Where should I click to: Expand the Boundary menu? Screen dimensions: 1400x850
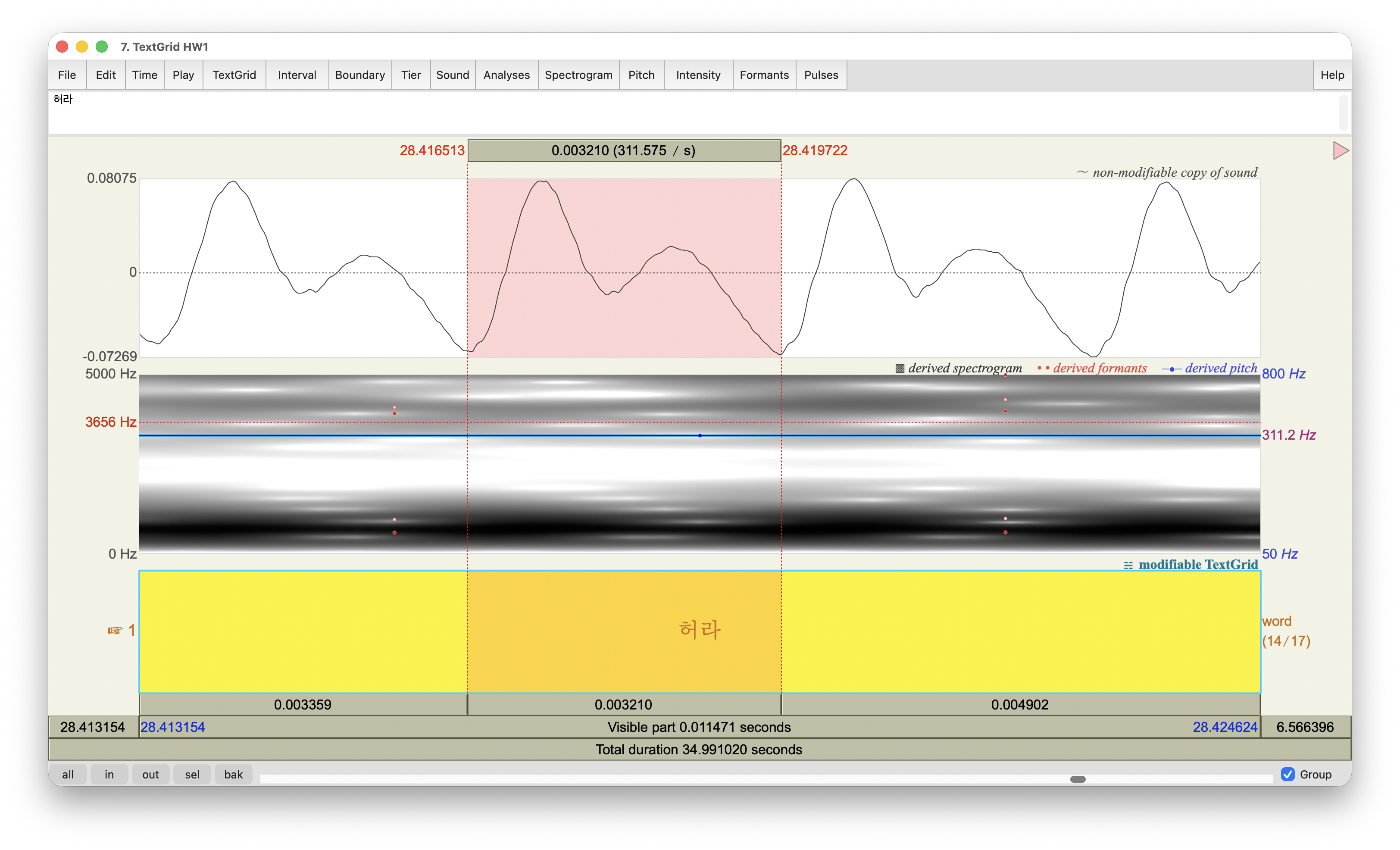tap(359, 75)
